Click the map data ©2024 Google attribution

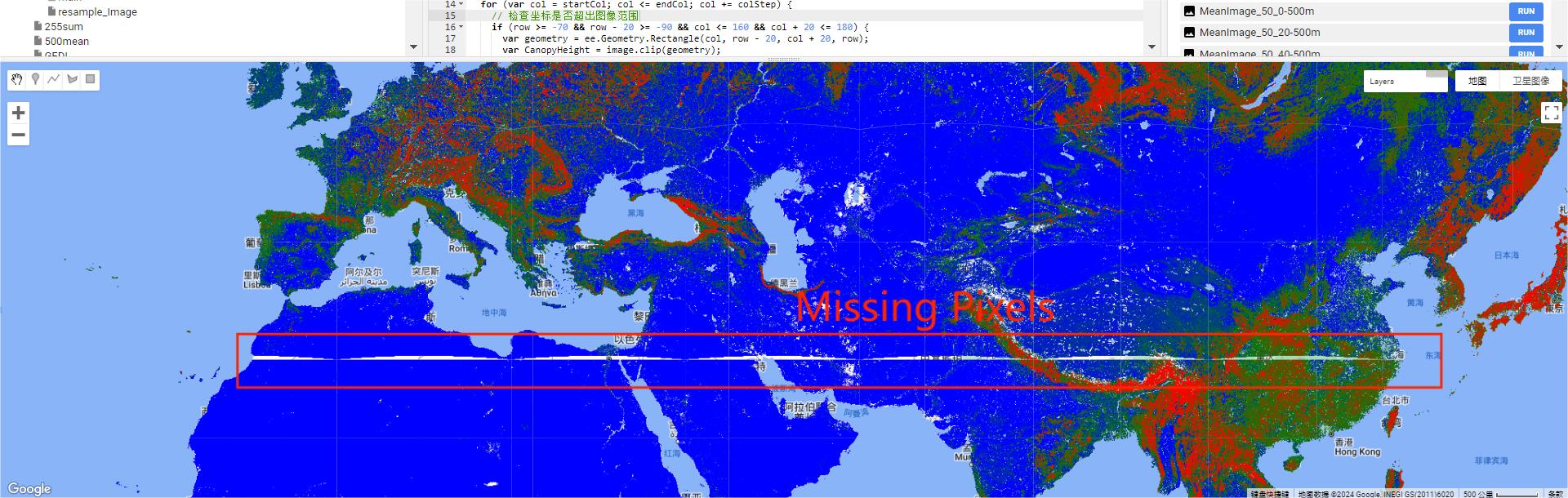point(1376,494)
